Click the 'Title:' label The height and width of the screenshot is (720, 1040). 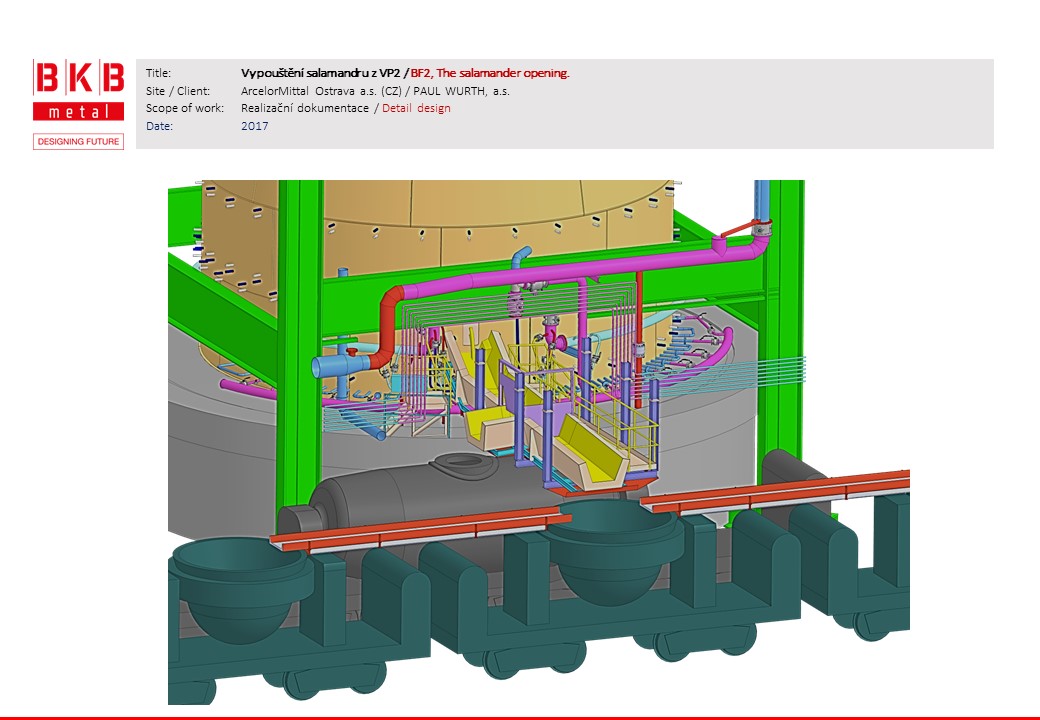tap(158, 73)
